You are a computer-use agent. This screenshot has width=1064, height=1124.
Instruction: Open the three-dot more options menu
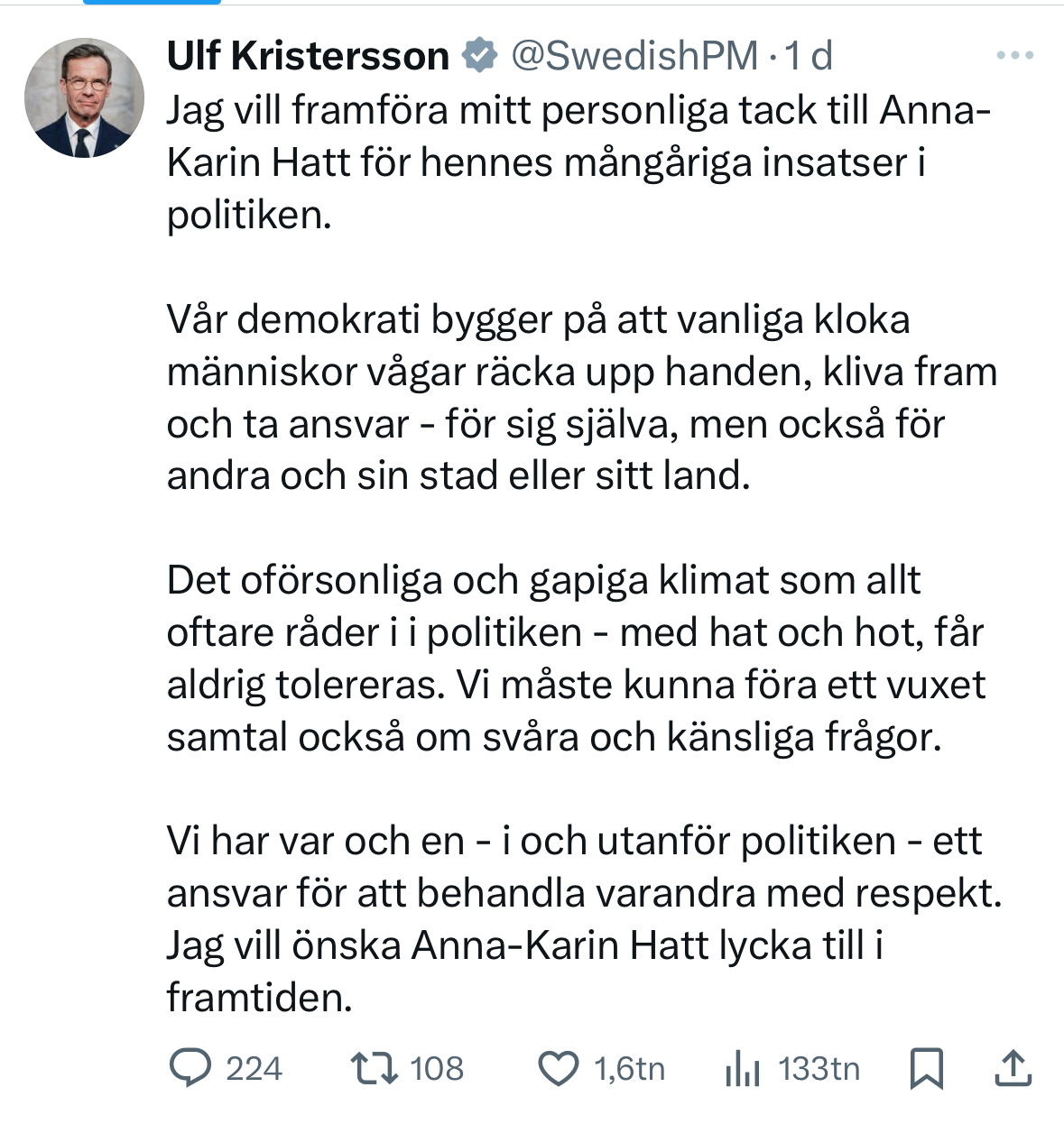1014,56
